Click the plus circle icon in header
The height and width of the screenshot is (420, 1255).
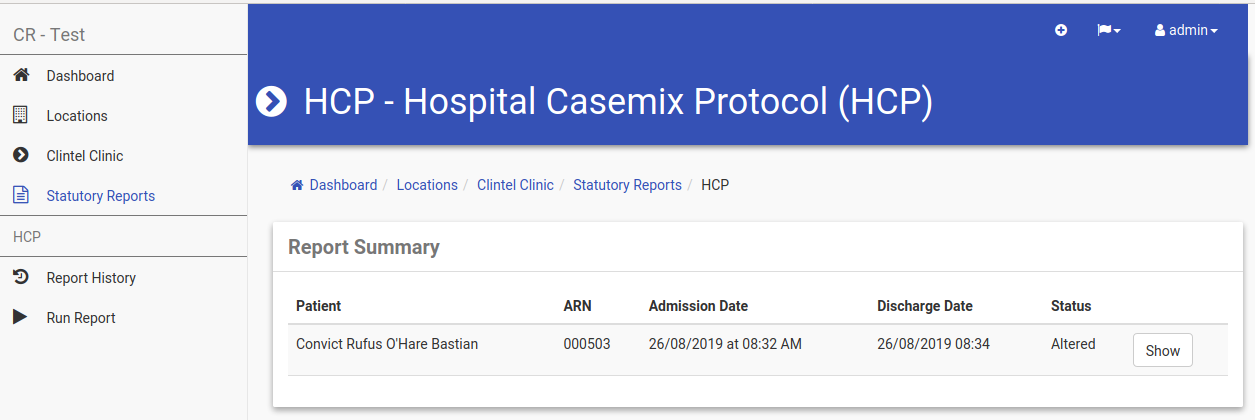[x=1061, y=31]
